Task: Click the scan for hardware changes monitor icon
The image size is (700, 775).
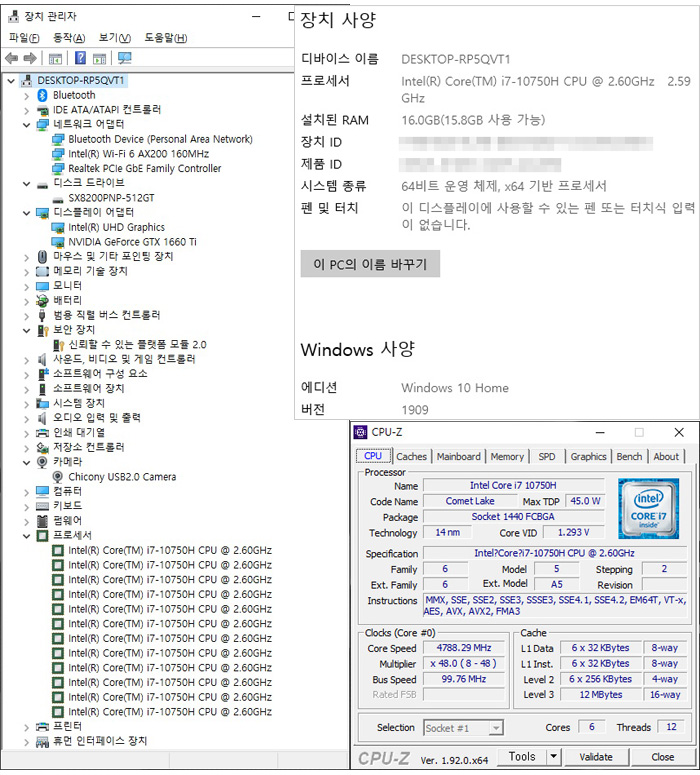Action: 124,58
